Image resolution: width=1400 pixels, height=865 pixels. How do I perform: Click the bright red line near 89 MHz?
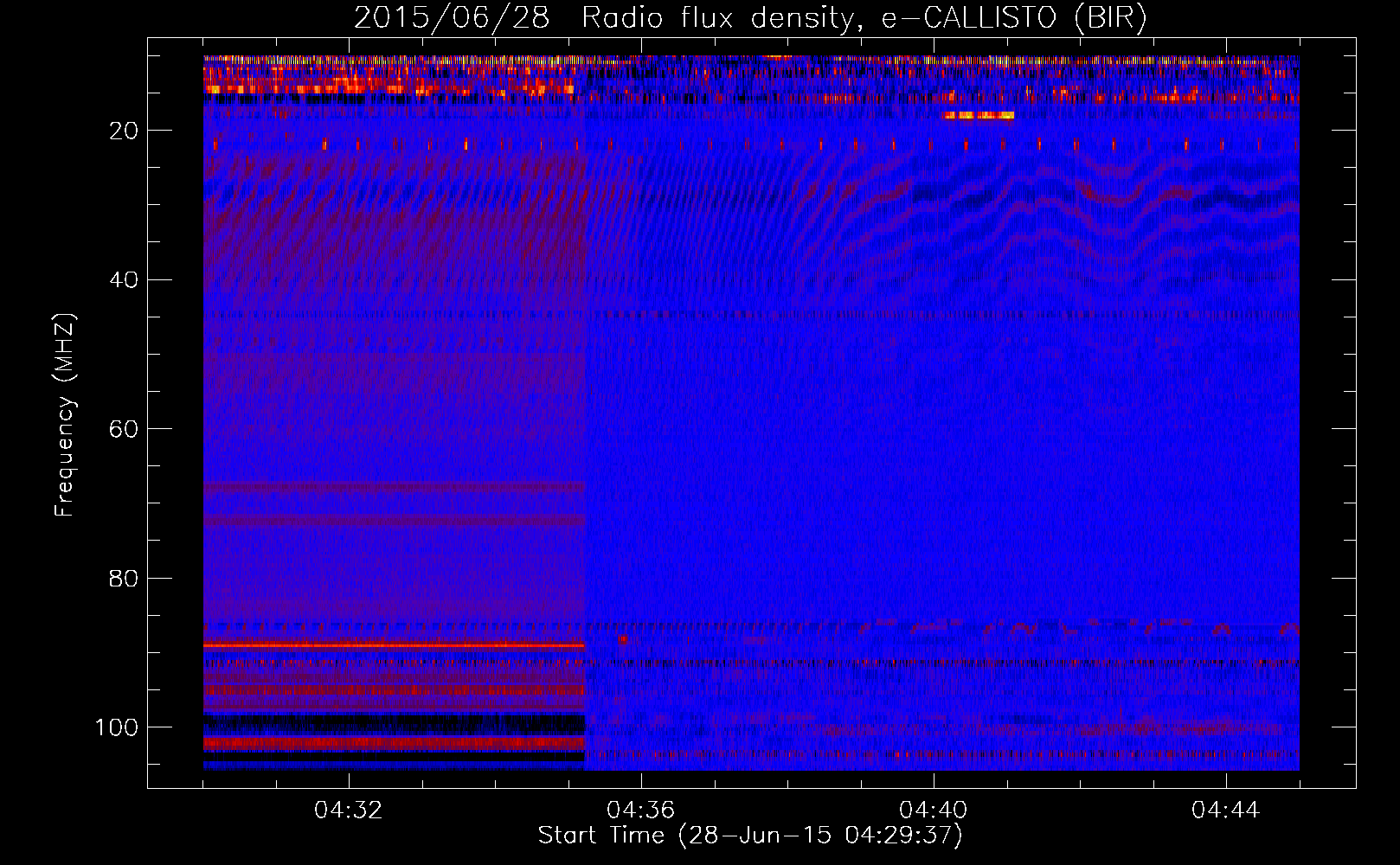(x=394, y=645)
